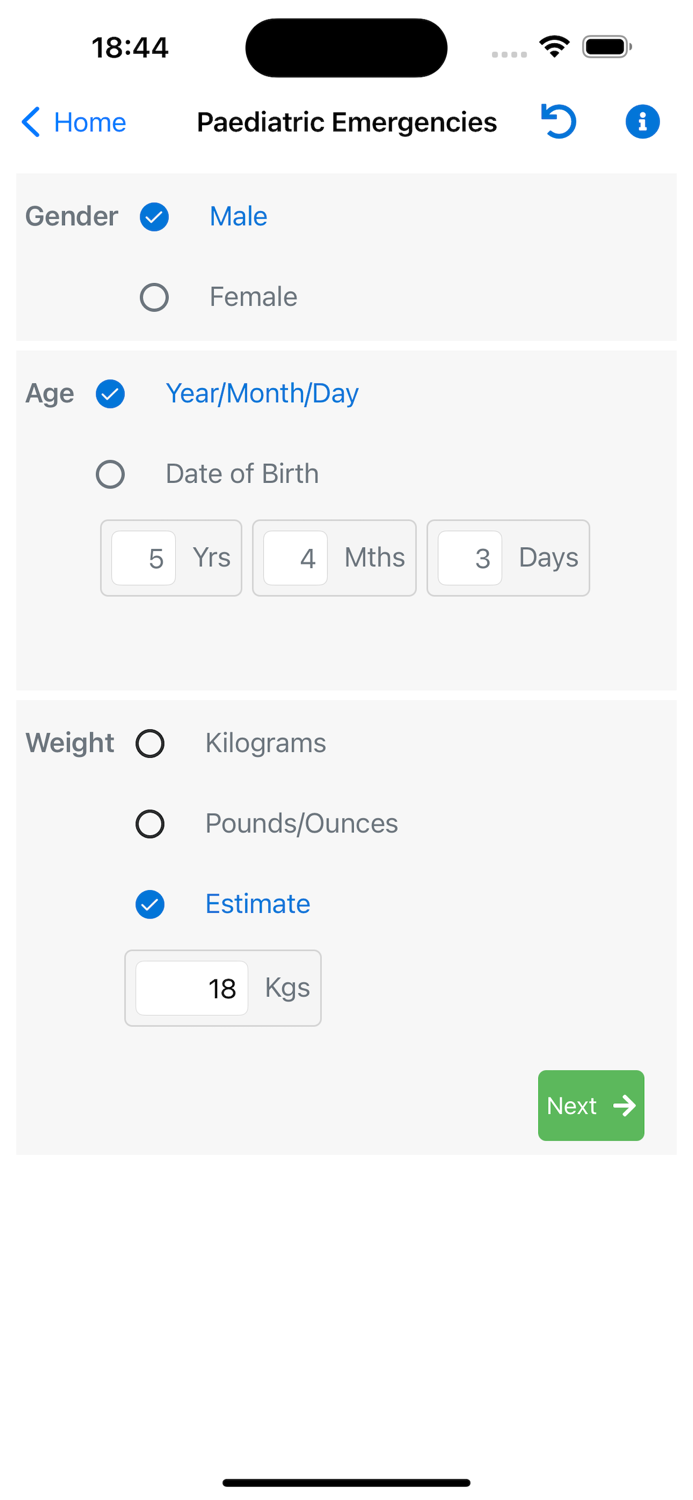Image resolution: width=693 pixels, height=1500 pixels.
Task: Tap the back chevron icon
Action: pyautogui.click(x=31, y=122)
